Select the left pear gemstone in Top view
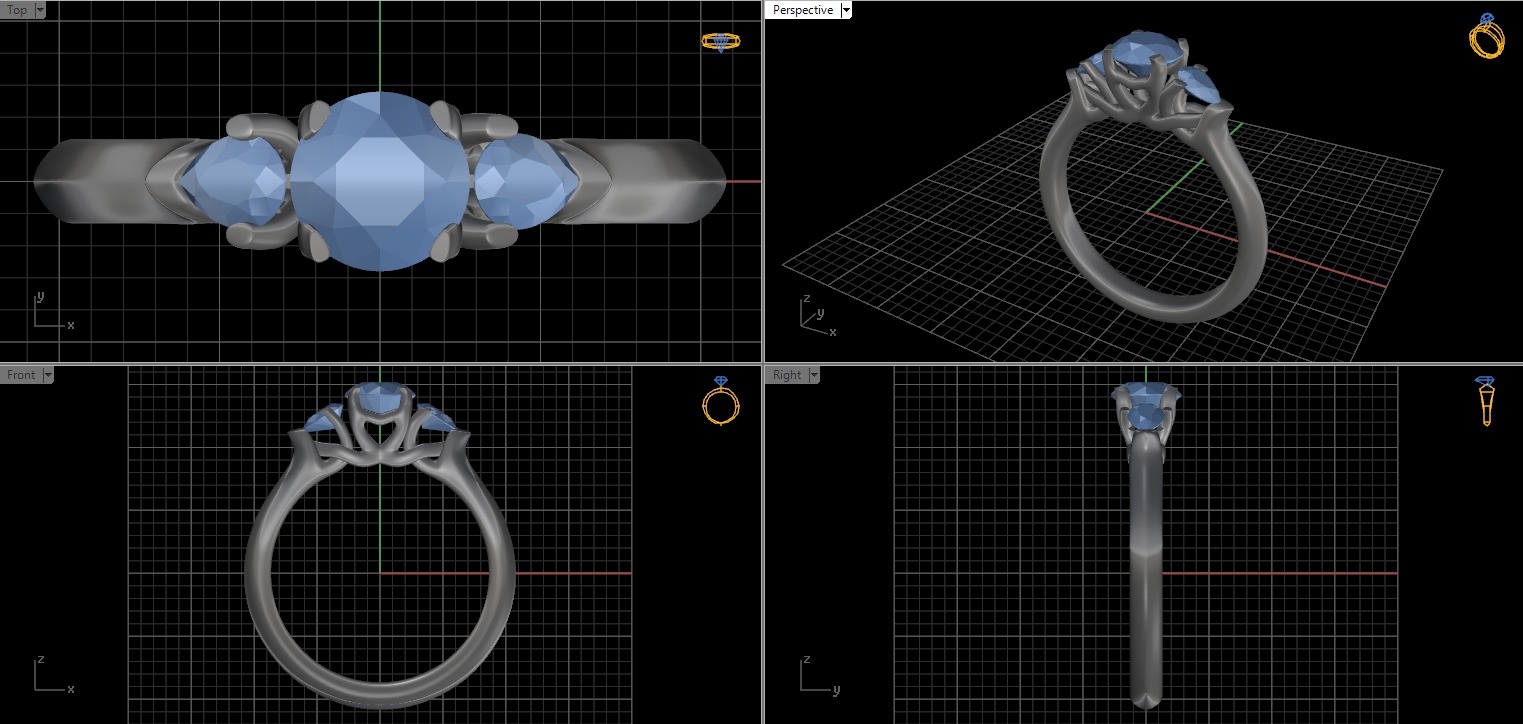1523x724 pixels. click(x=237, y=183)
